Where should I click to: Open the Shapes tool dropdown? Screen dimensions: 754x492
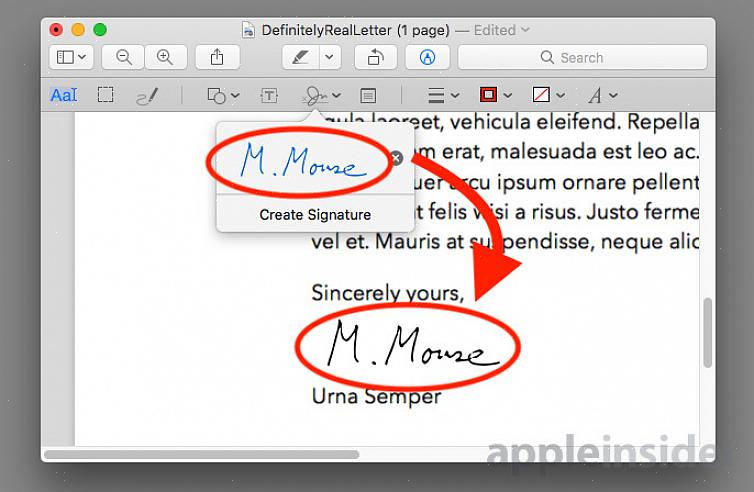(223, 95)
